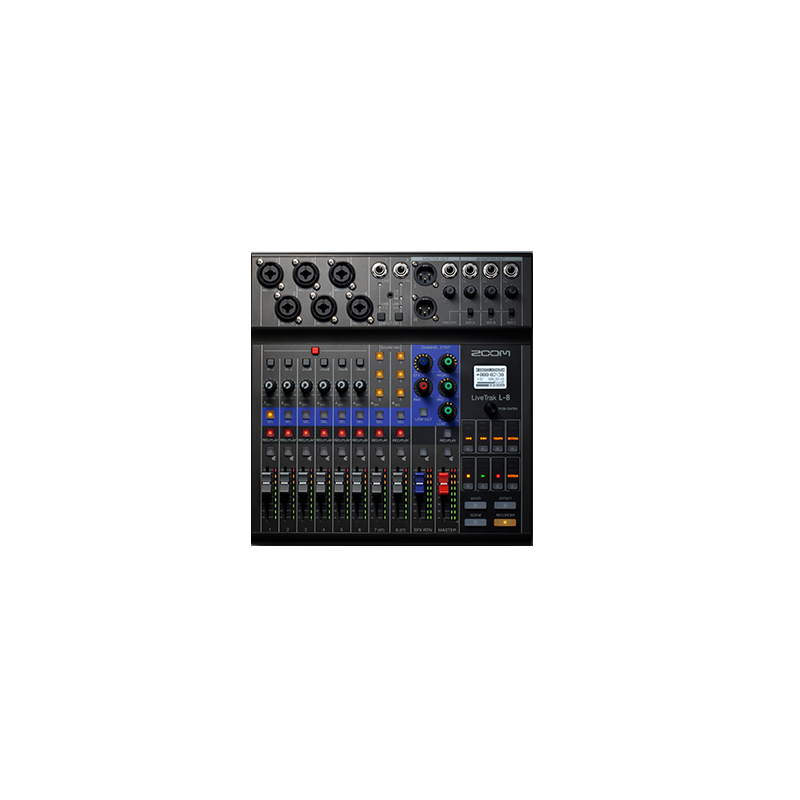Click the upper MASTER OUT XLR connector
800x800 pixels.
tap(424, 275)
